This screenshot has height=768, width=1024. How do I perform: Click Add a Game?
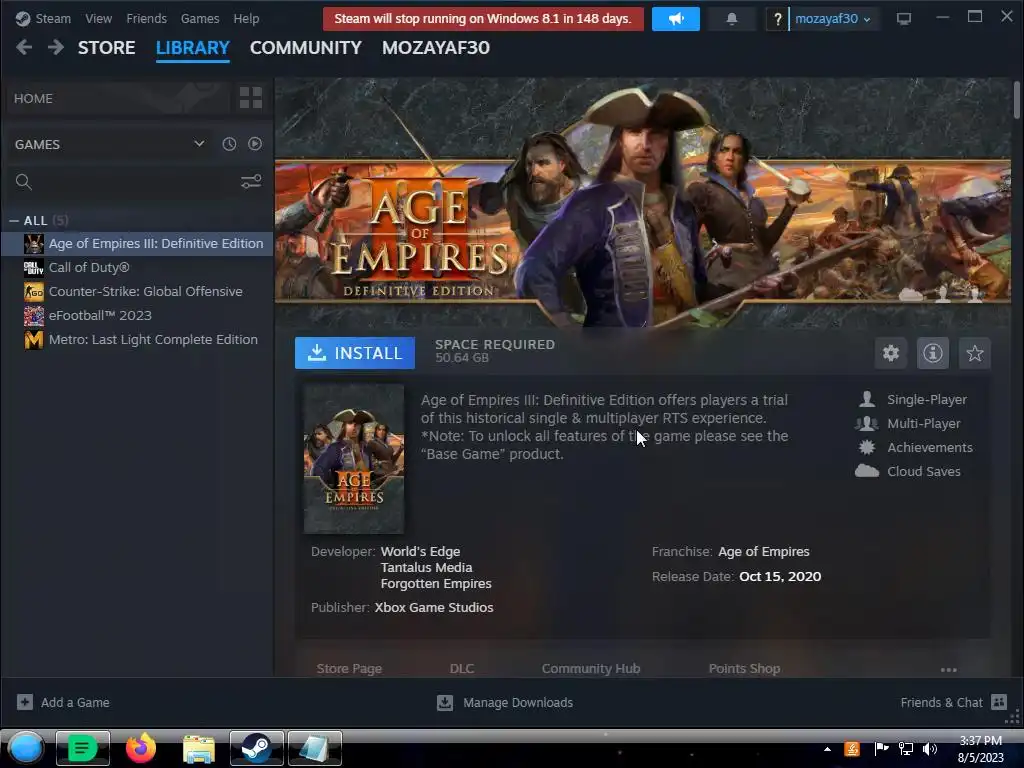[x=63, y=702]
